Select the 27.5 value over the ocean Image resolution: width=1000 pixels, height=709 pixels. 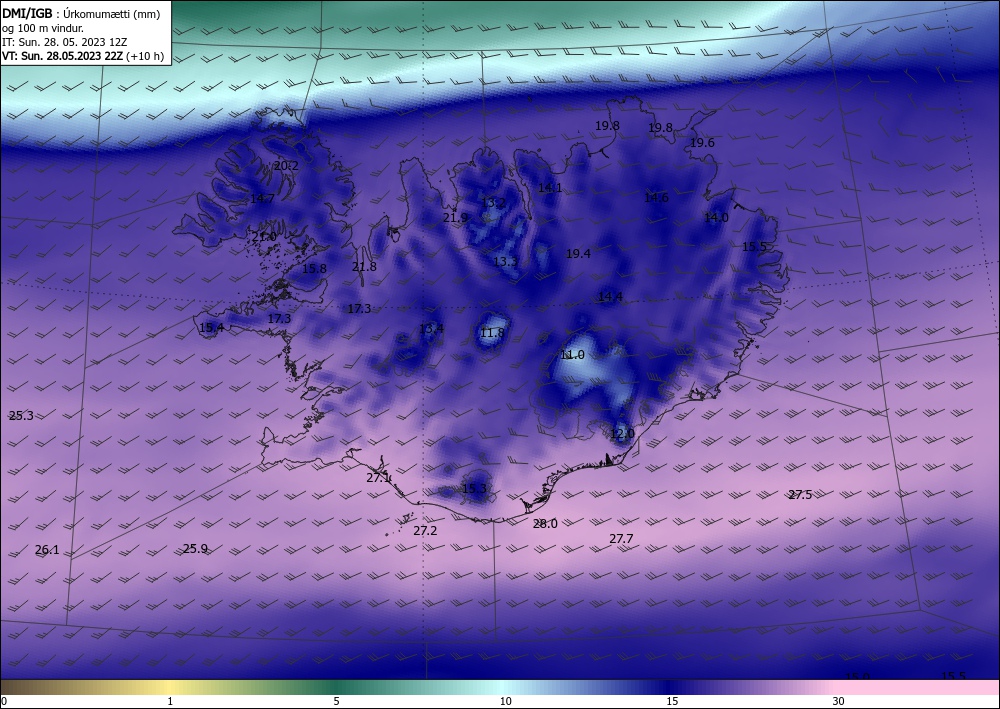click(x=800, y=495)
